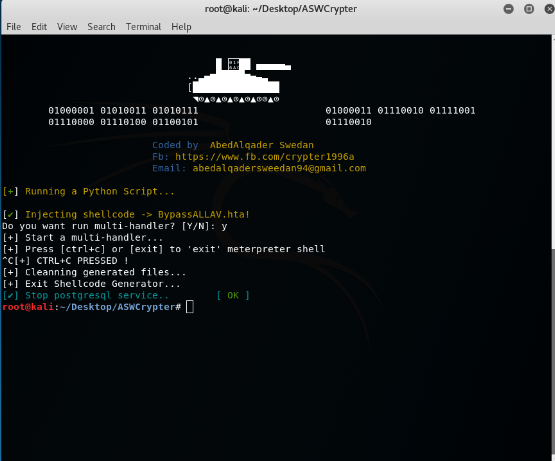Click the root@kali prompt text
This screenshot has width=555, height=461.
(28, 307)
